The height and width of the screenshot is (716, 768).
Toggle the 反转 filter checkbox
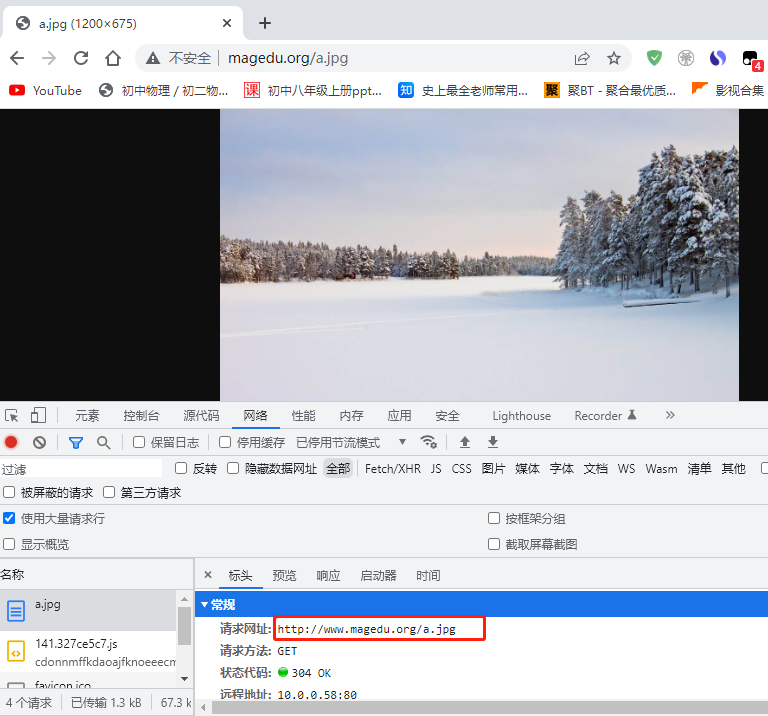coord(181,468)
